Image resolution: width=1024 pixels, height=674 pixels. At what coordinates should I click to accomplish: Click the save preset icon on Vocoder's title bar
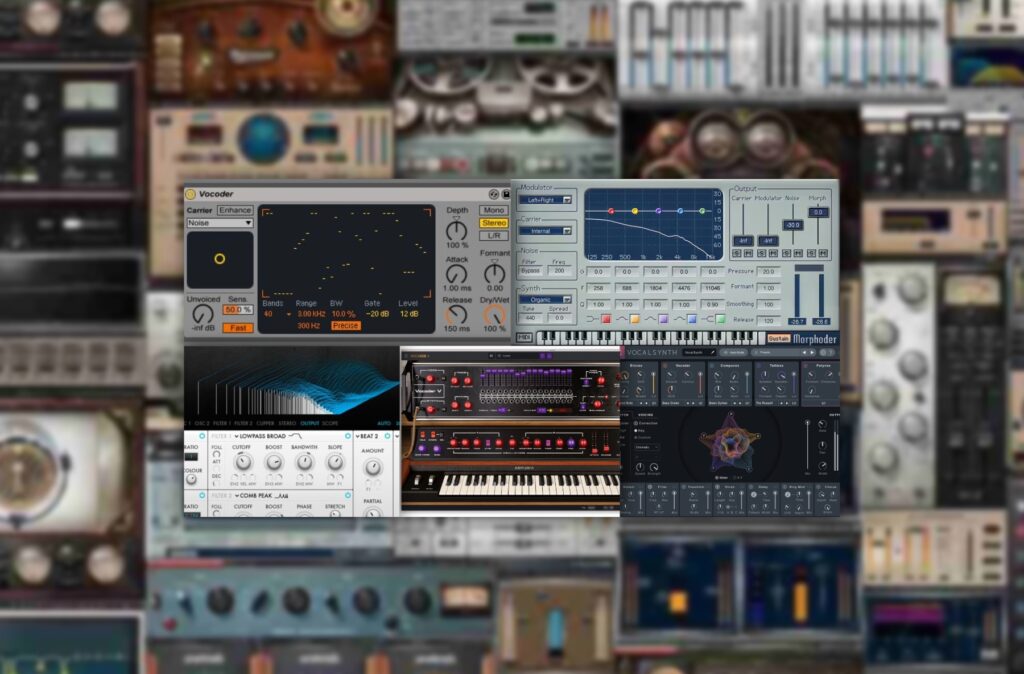(505, 193)
